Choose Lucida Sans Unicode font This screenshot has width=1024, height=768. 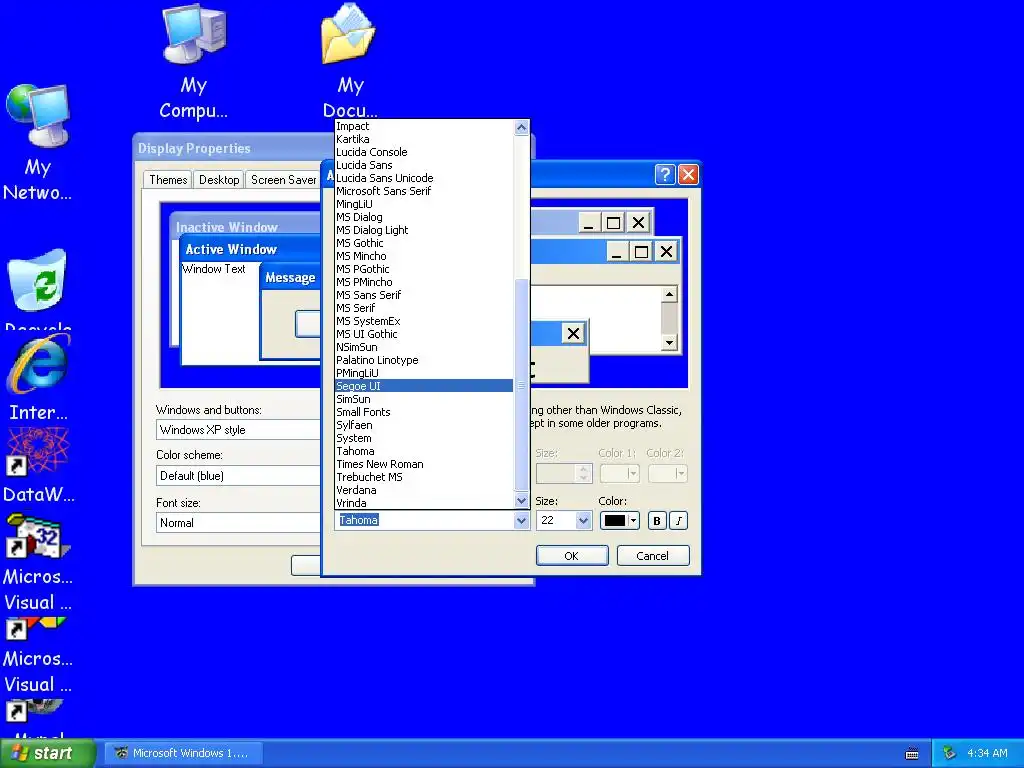pos(424,178)
